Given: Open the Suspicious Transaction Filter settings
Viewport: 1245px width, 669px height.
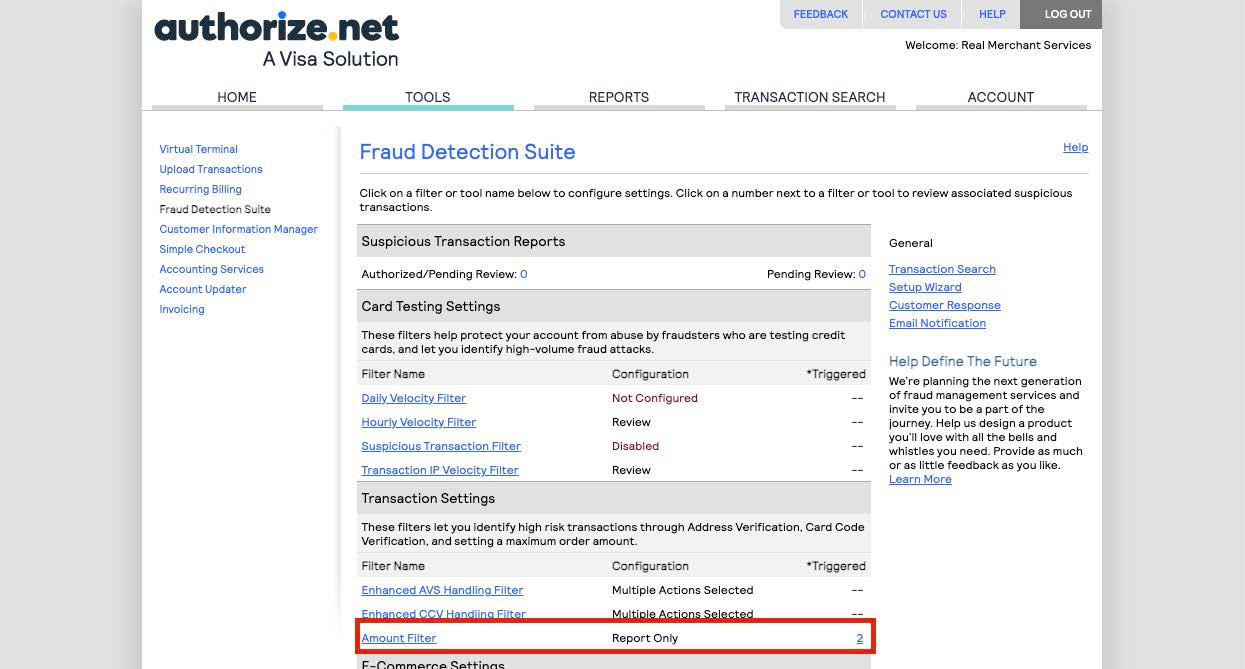Looking at the screenshot, I should pos(441,446).
